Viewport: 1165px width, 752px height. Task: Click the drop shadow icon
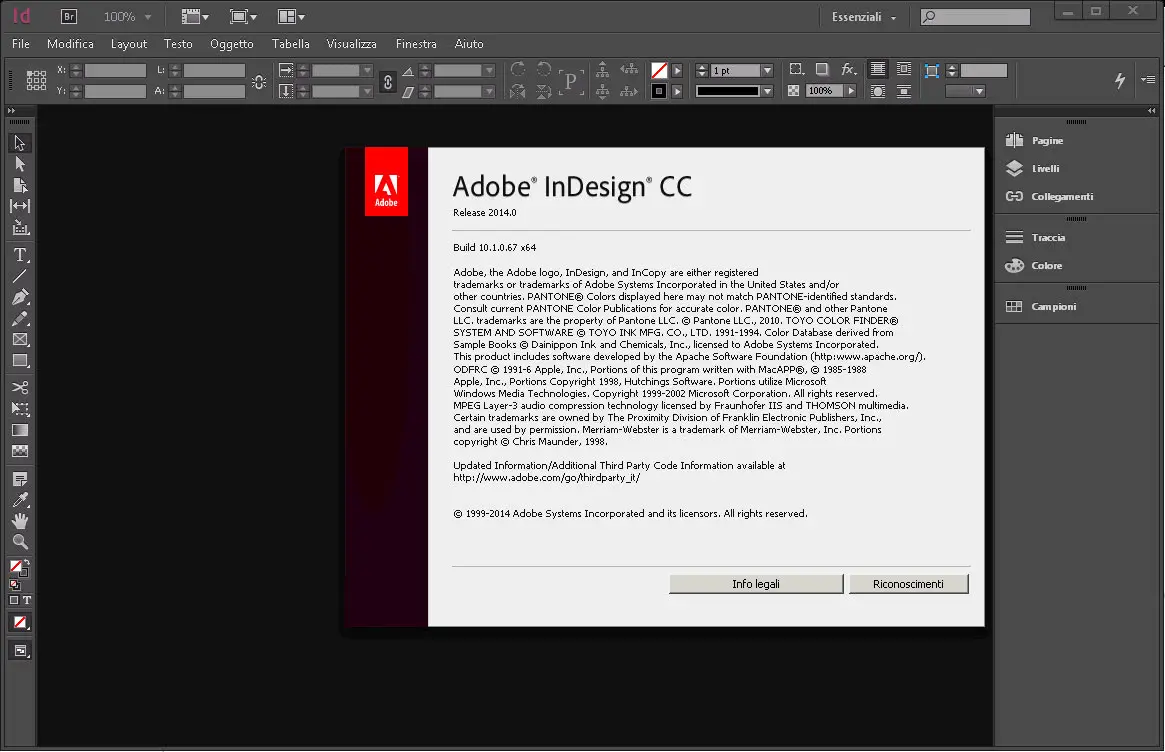click(822, 69)
